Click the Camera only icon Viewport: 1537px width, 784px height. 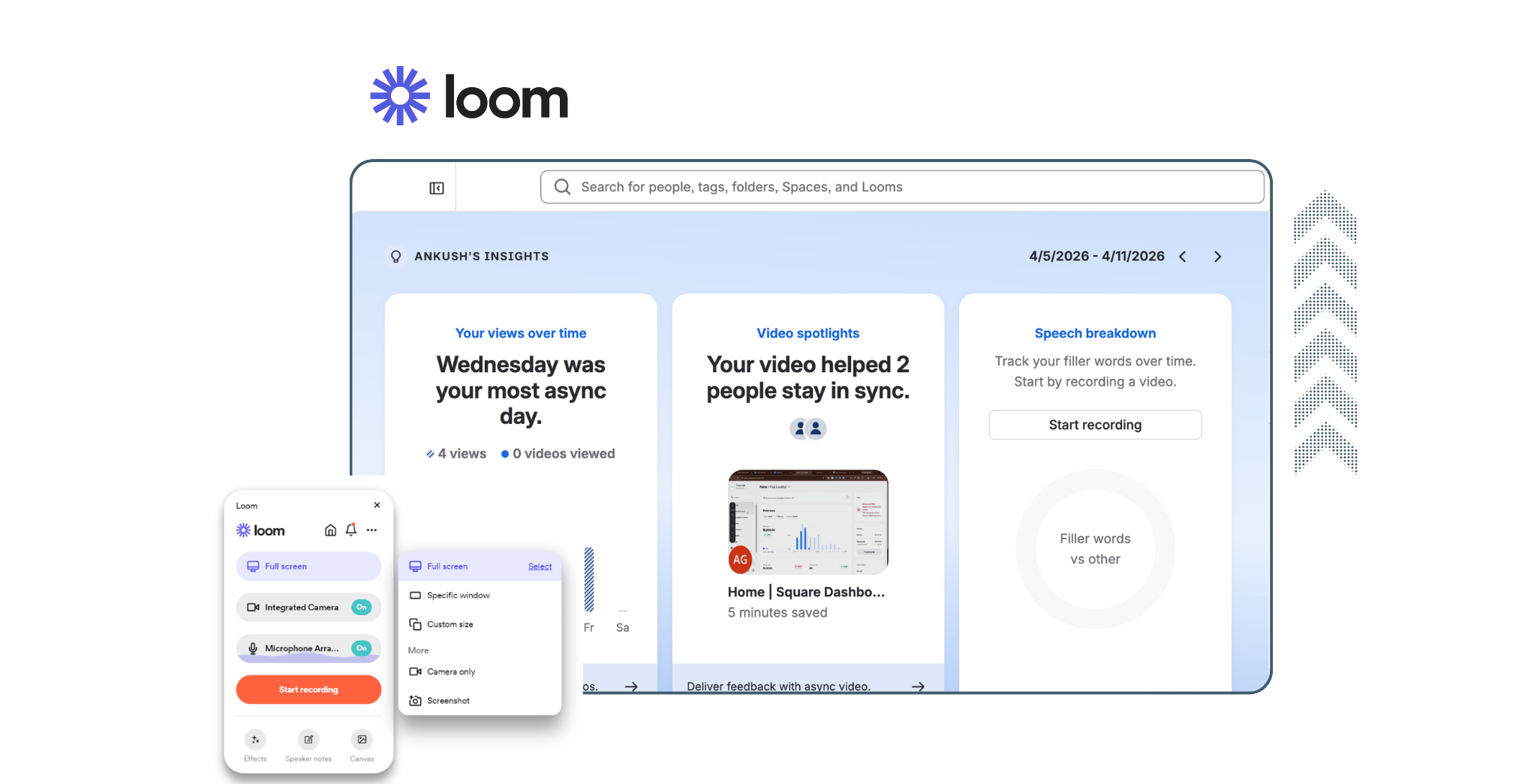(x=415, y=671)
